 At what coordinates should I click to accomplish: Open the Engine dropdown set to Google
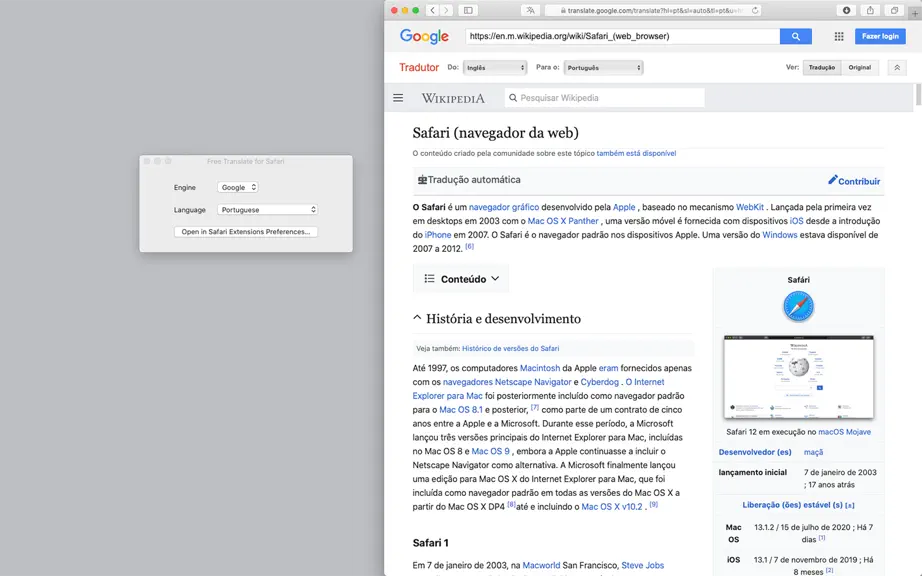click(238, 187)
